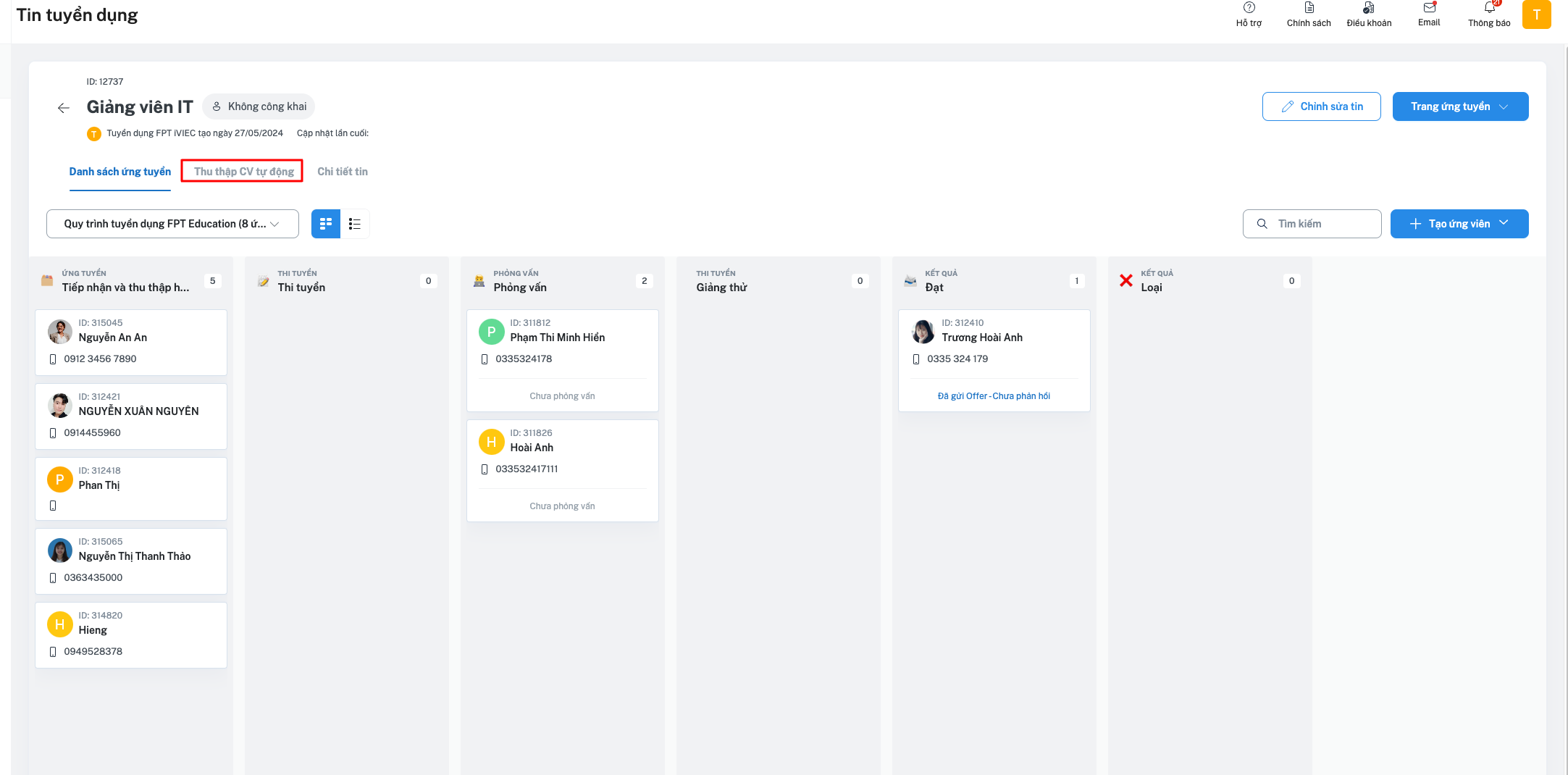1568x775 pixels.
Task: Click the back arrow beside Giảng viên IT
Action: pyautogui.click(x=64, y=108)
